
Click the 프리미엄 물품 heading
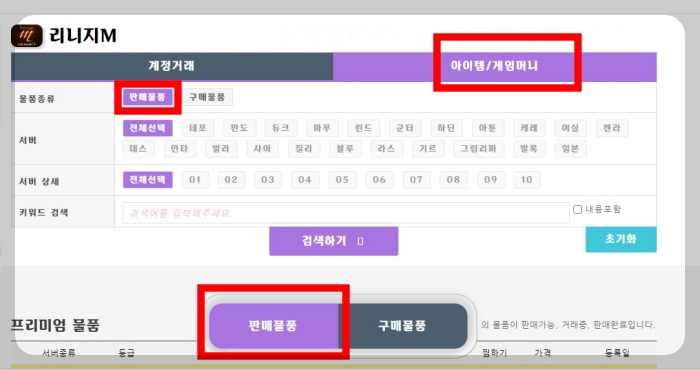55,325
